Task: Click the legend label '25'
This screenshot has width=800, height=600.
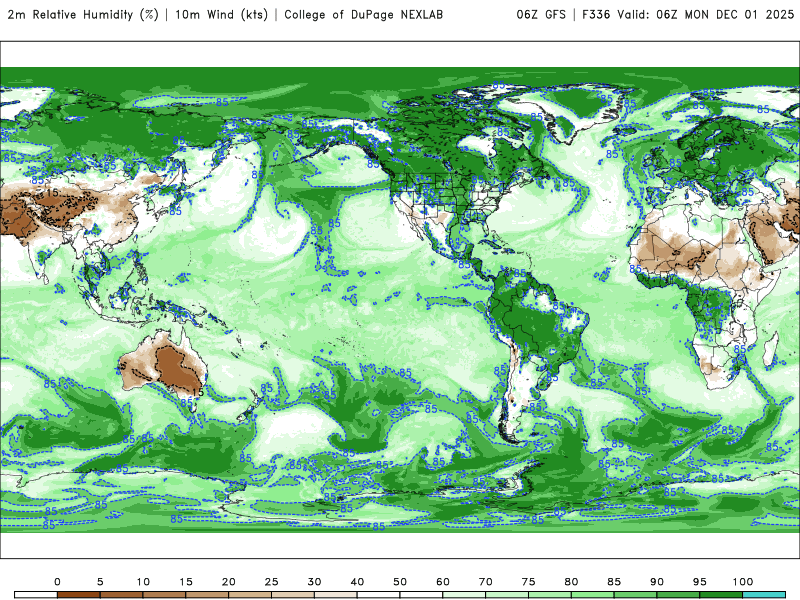Action: [x=271, y=582]
